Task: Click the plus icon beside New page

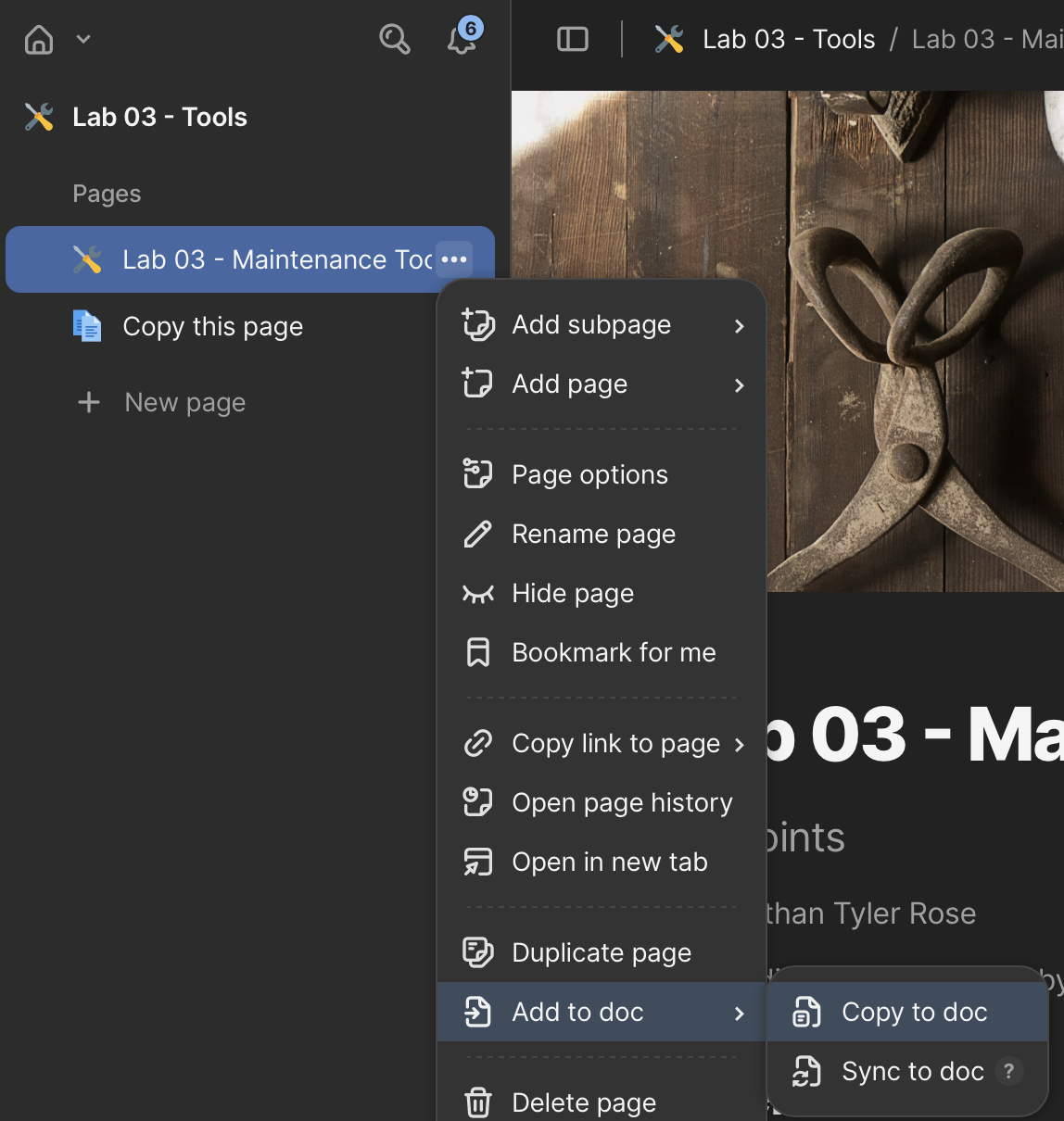Action: [89, 402]
